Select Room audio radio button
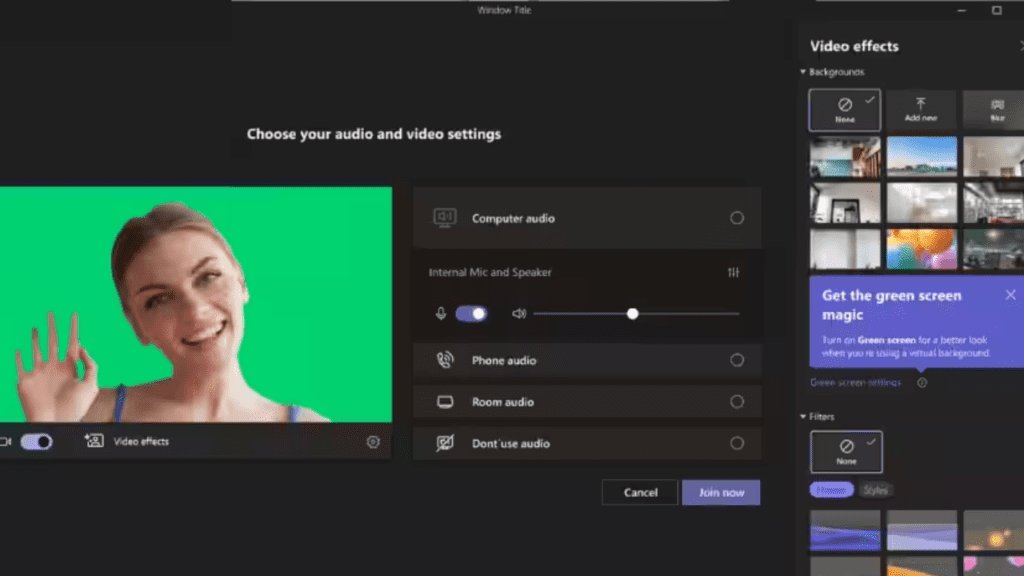 point(737,402)
